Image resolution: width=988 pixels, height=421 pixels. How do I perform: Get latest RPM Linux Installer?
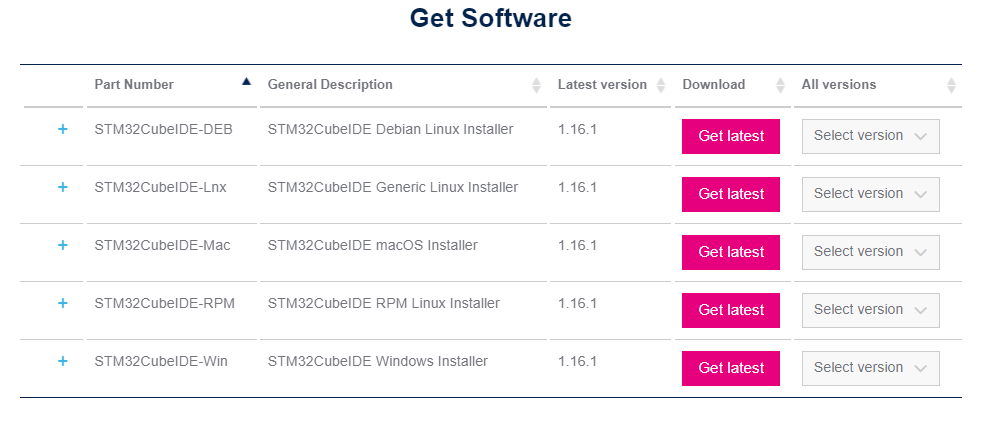731,310
